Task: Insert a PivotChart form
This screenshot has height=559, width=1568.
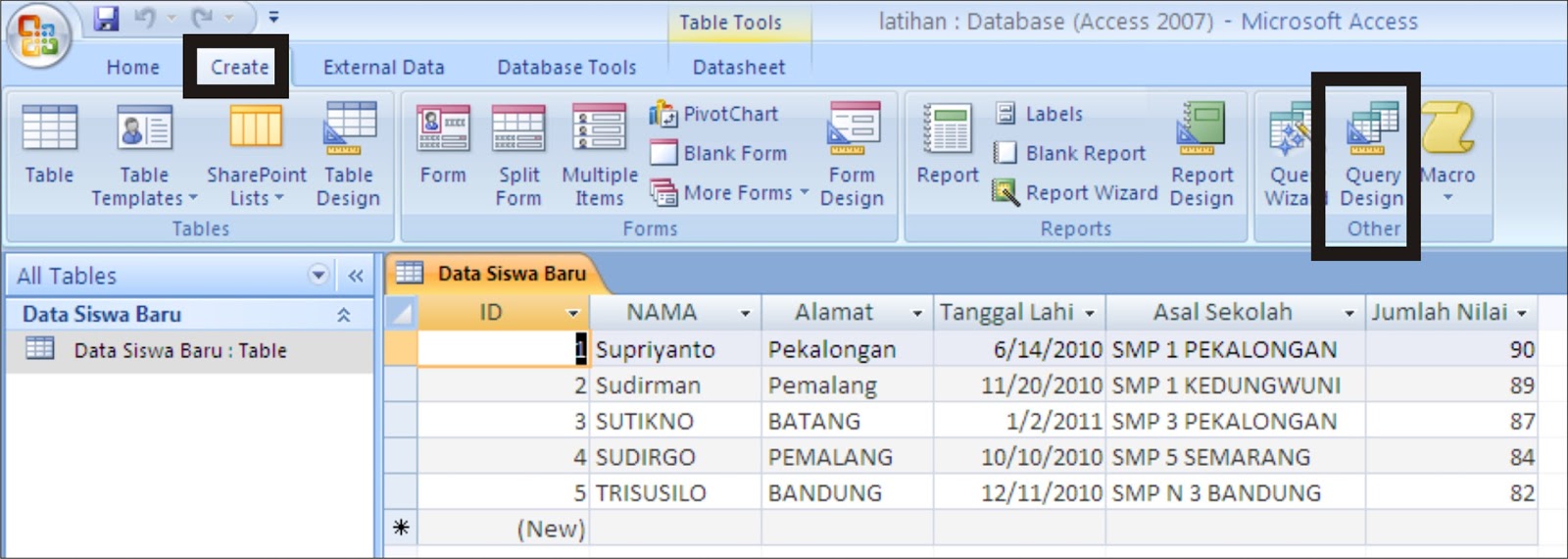Action: (x=713, y=114)
